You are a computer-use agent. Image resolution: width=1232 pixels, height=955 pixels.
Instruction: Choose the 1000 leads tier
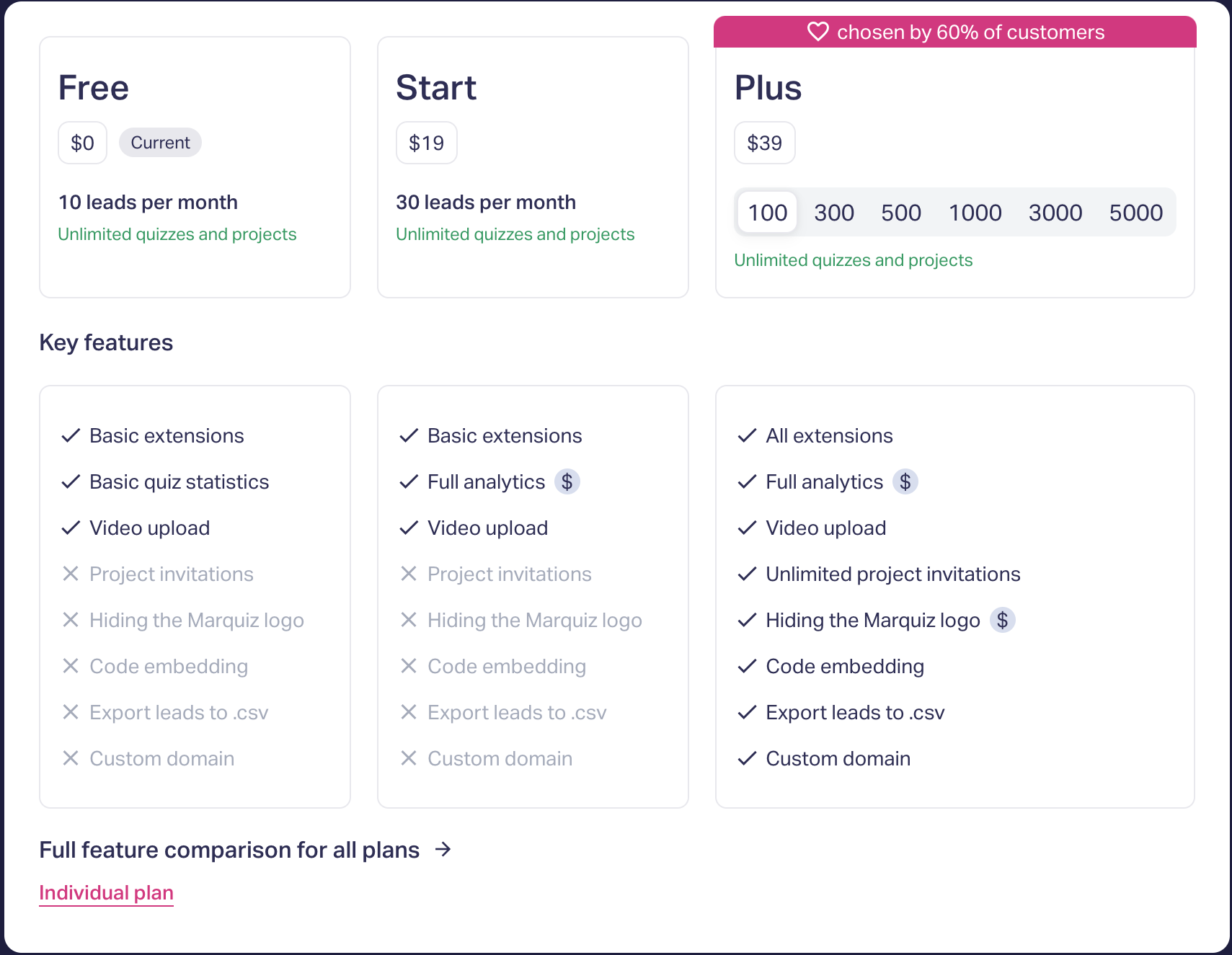click(x=975, y=213)
